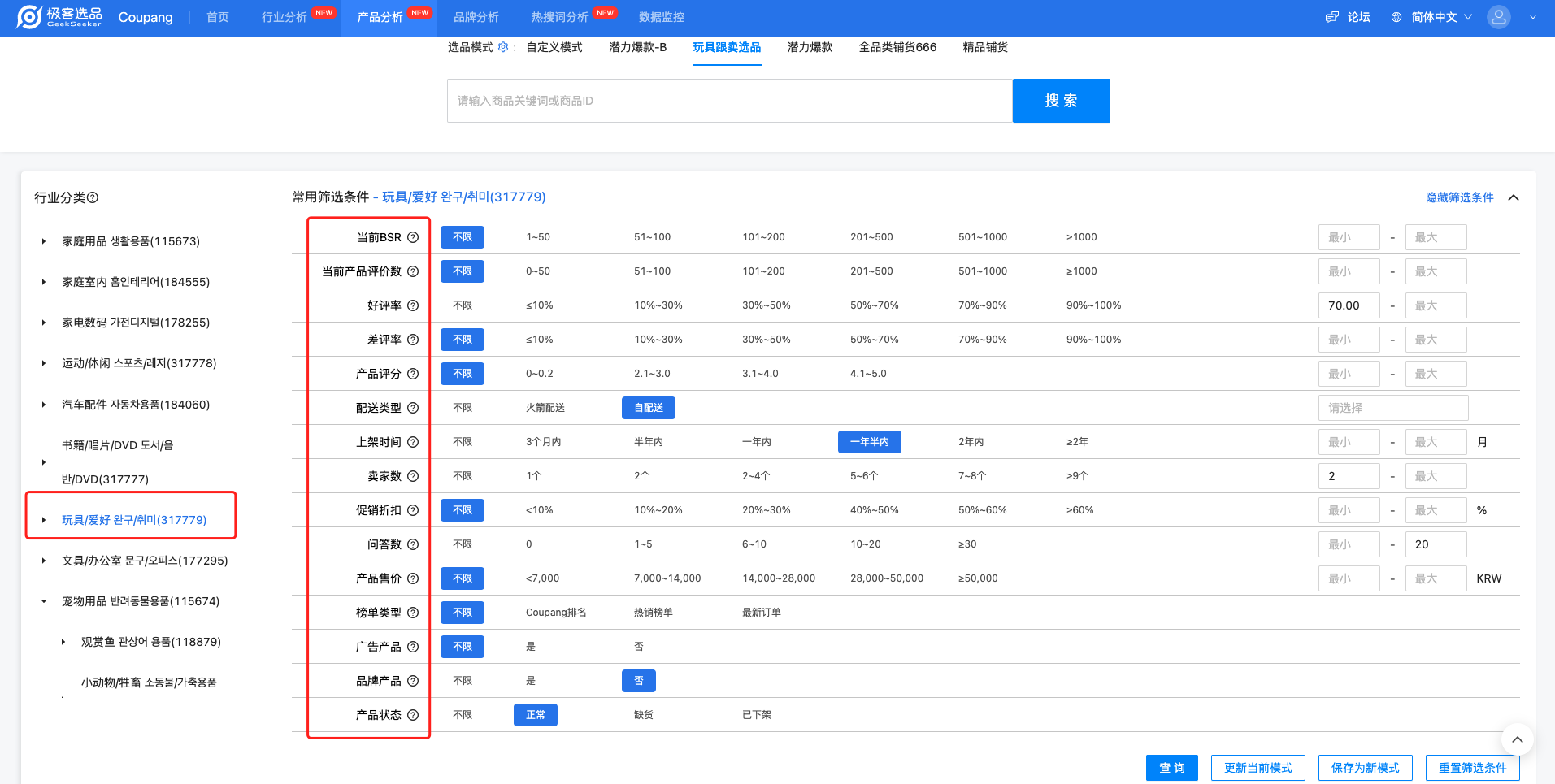Expand the 家庭用品 category tree node
Image resolution: width=1555 pixels, height=784 pixels.
pos(44,241)
